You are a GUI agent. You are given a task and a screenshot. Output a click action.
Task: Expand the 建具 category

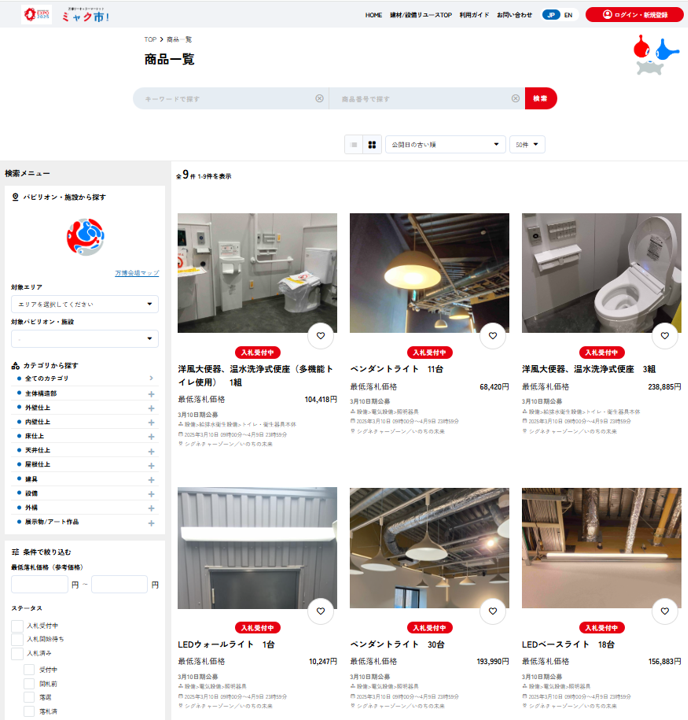[151, 480]
